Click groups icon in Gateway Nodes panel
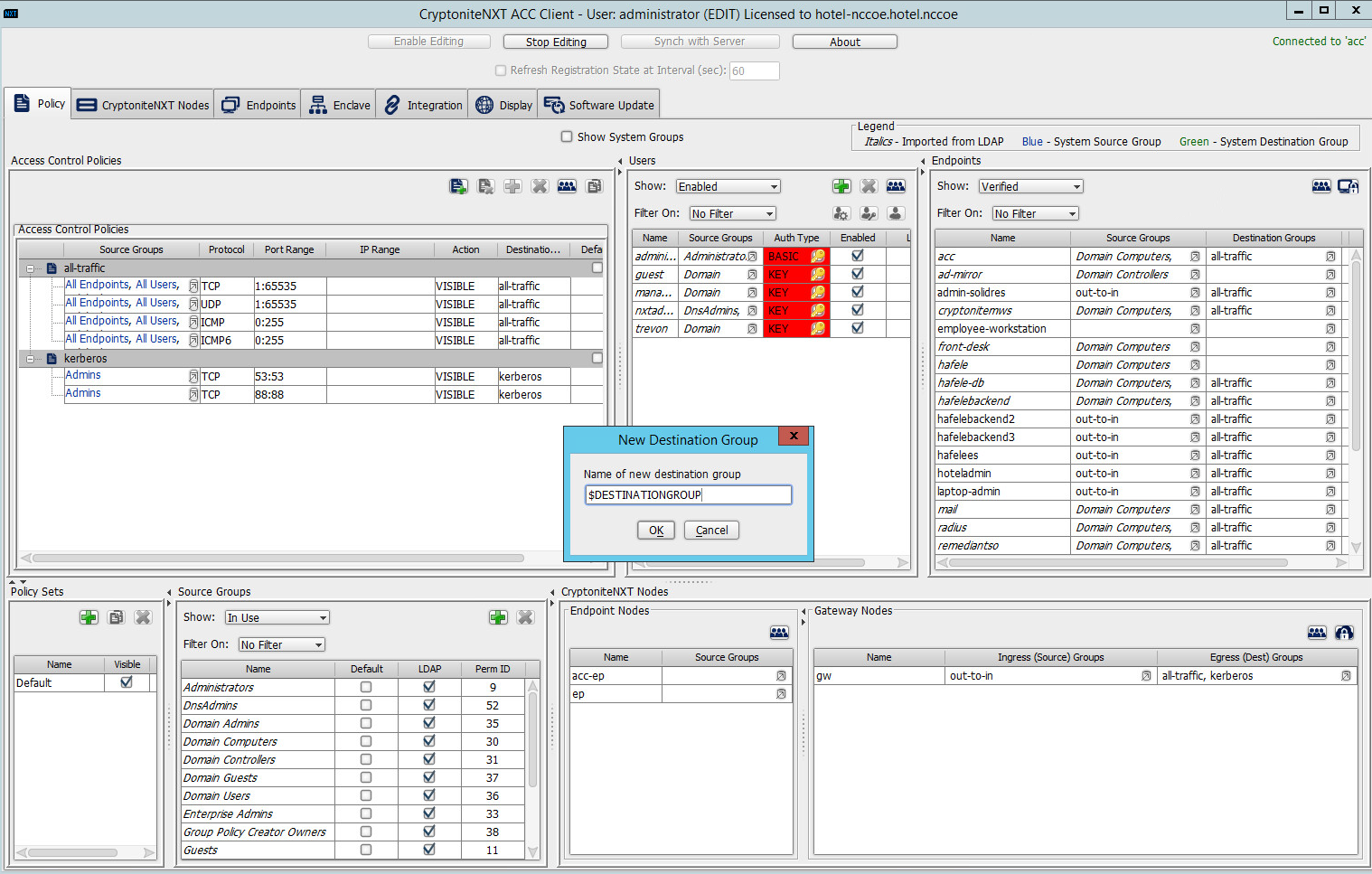Viewport: 1372px width, 874px height. pyautogui.click(x=1317, y=633)
